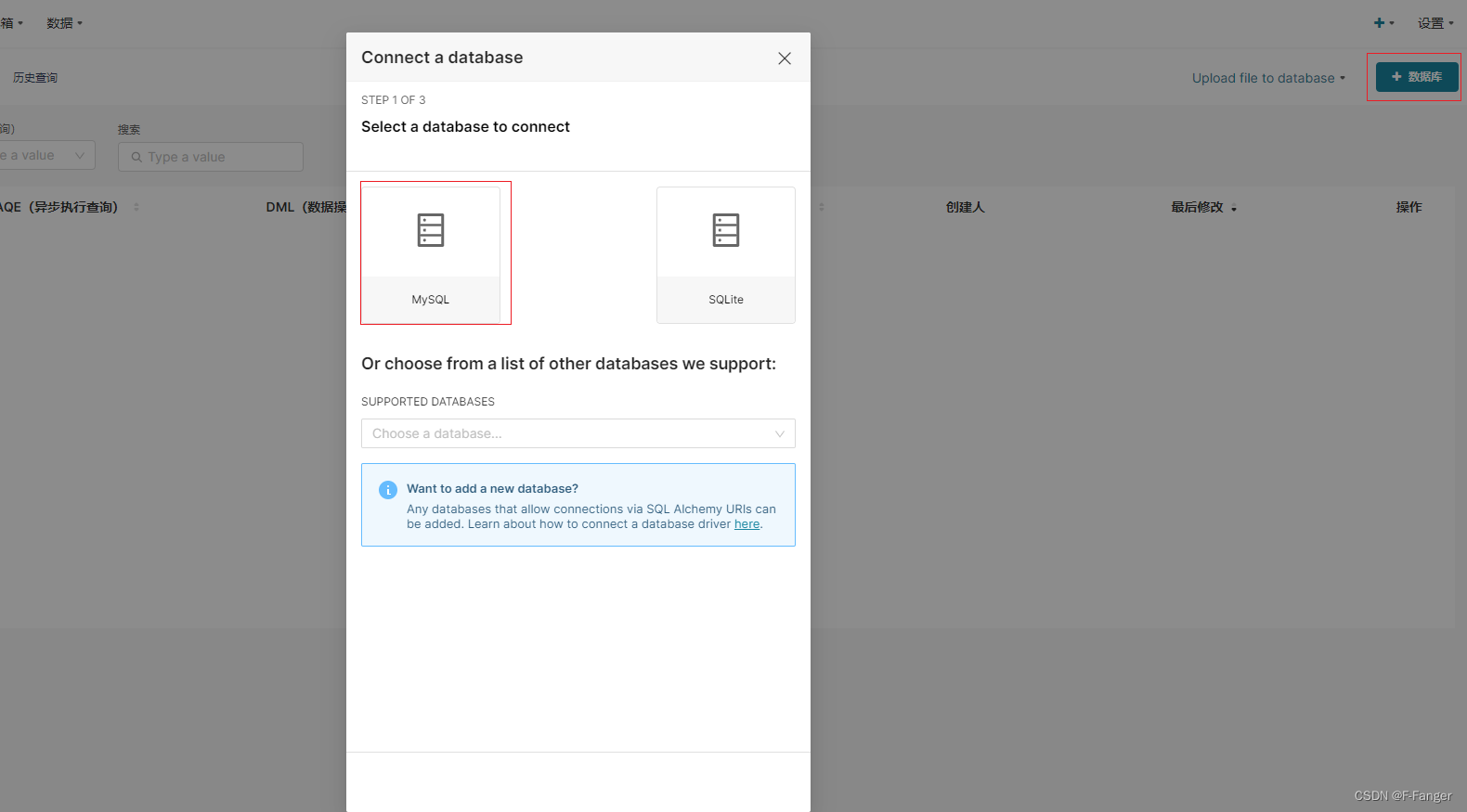Screen dimensions: 1467x812
Task: Click the + 数据库 button
Action: click(x=1417, y=77)
